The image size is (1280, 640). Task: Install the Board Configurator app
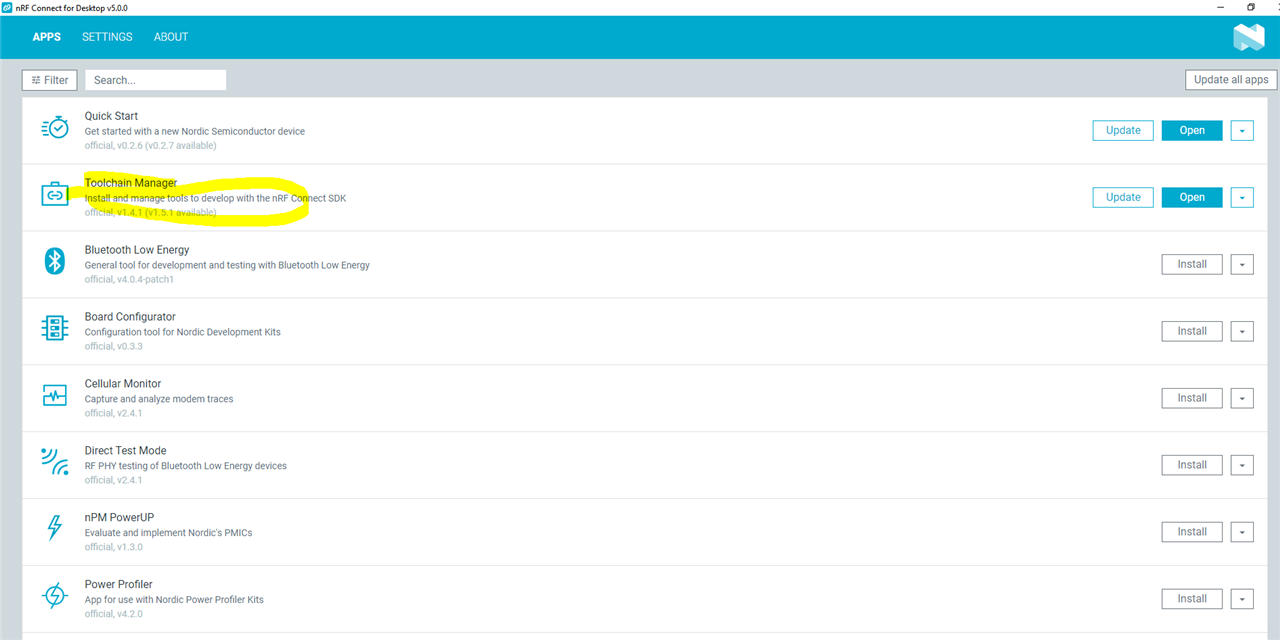coord(1192,331)
